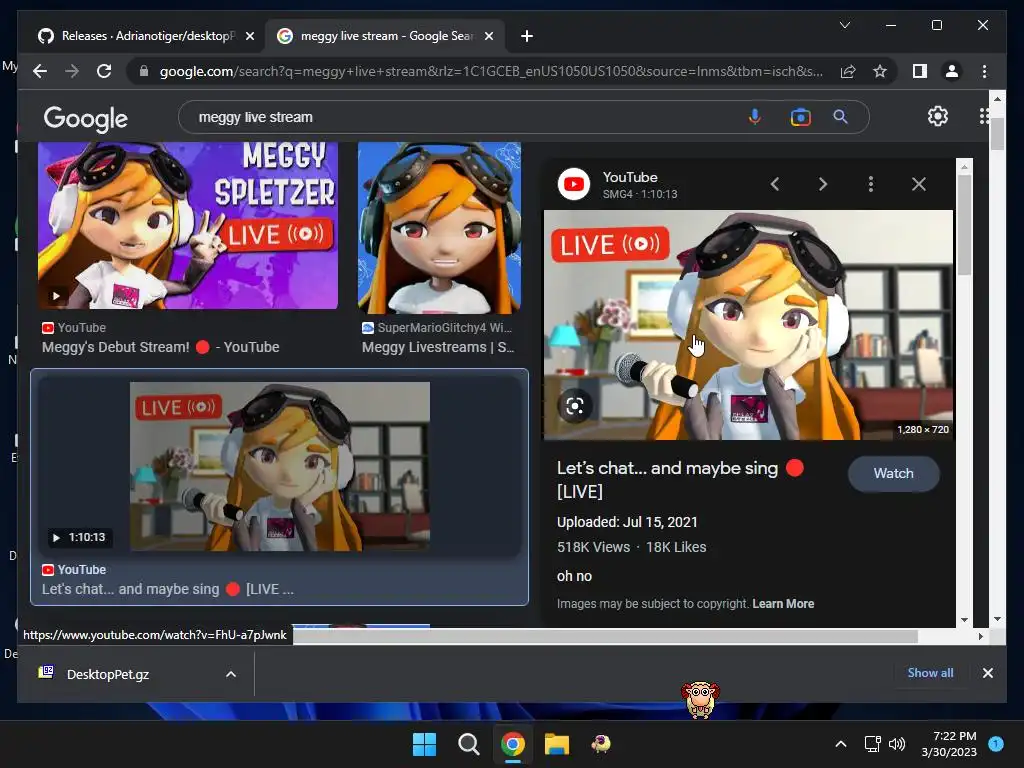Share this page from address bar

pos(848,71)
